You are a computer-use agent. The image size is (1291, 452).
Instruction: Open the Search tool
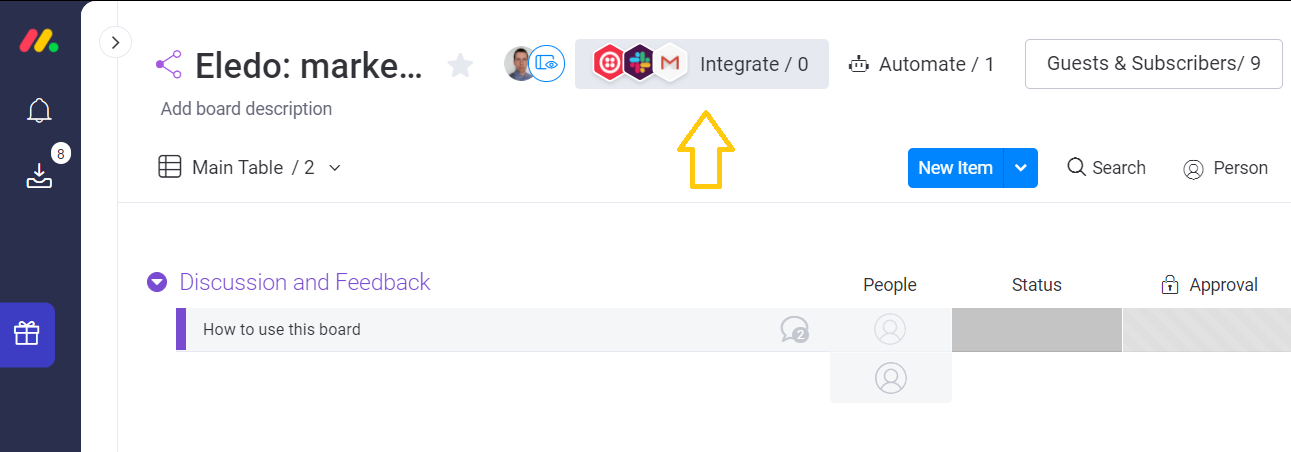tap(1106, 168)
